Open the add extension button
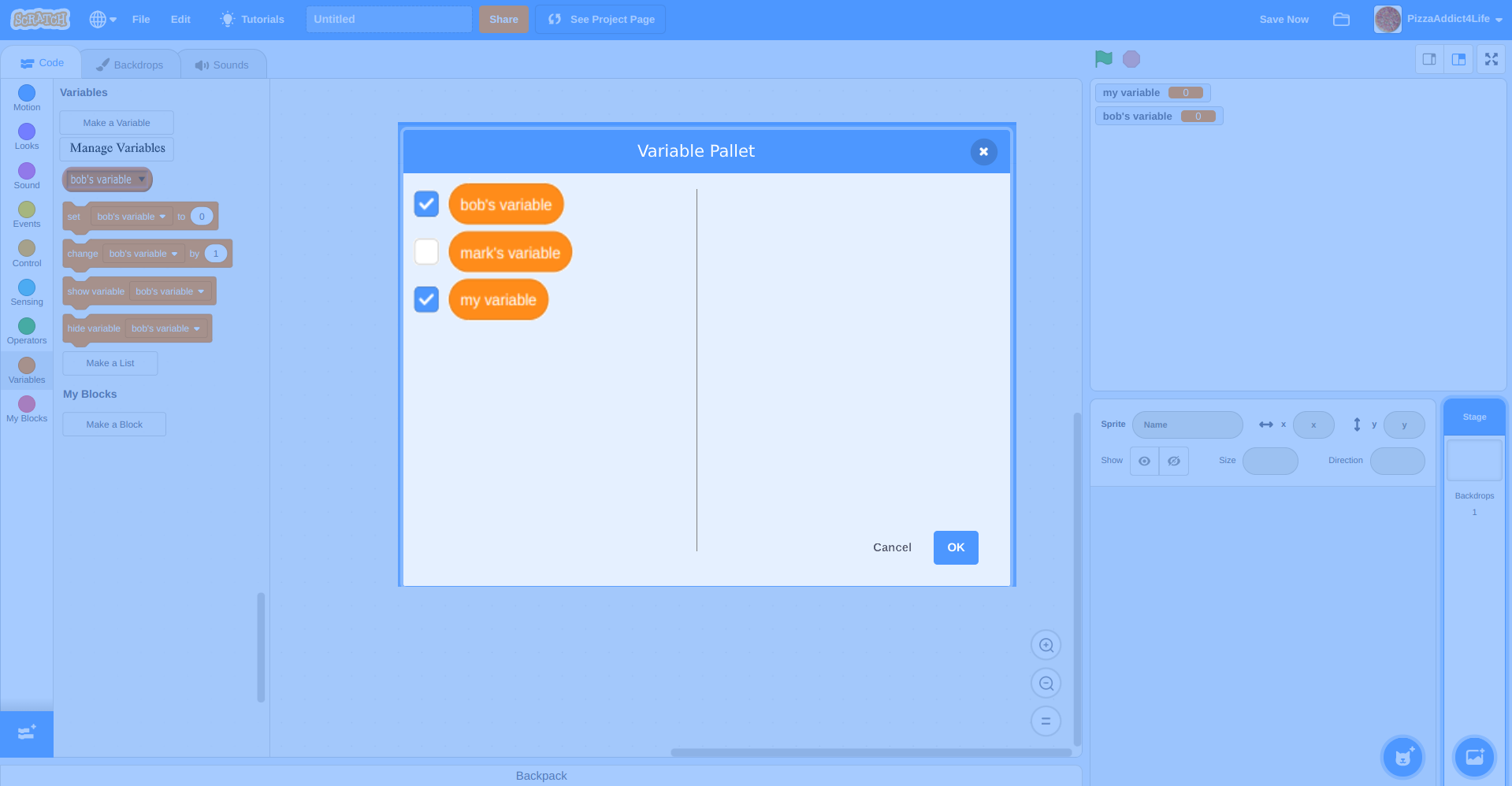 (x=27, y=733)
